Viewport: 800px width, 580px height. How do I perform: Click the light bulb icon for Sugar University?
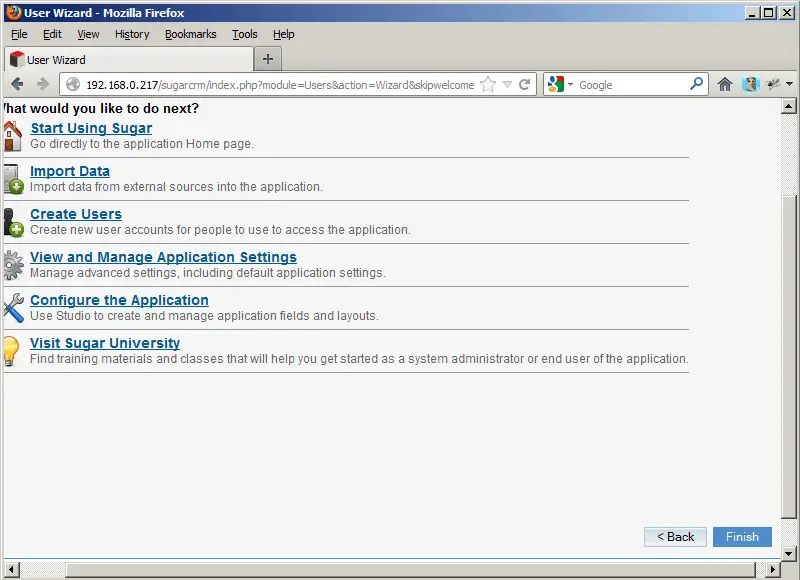tap(11, 351)
